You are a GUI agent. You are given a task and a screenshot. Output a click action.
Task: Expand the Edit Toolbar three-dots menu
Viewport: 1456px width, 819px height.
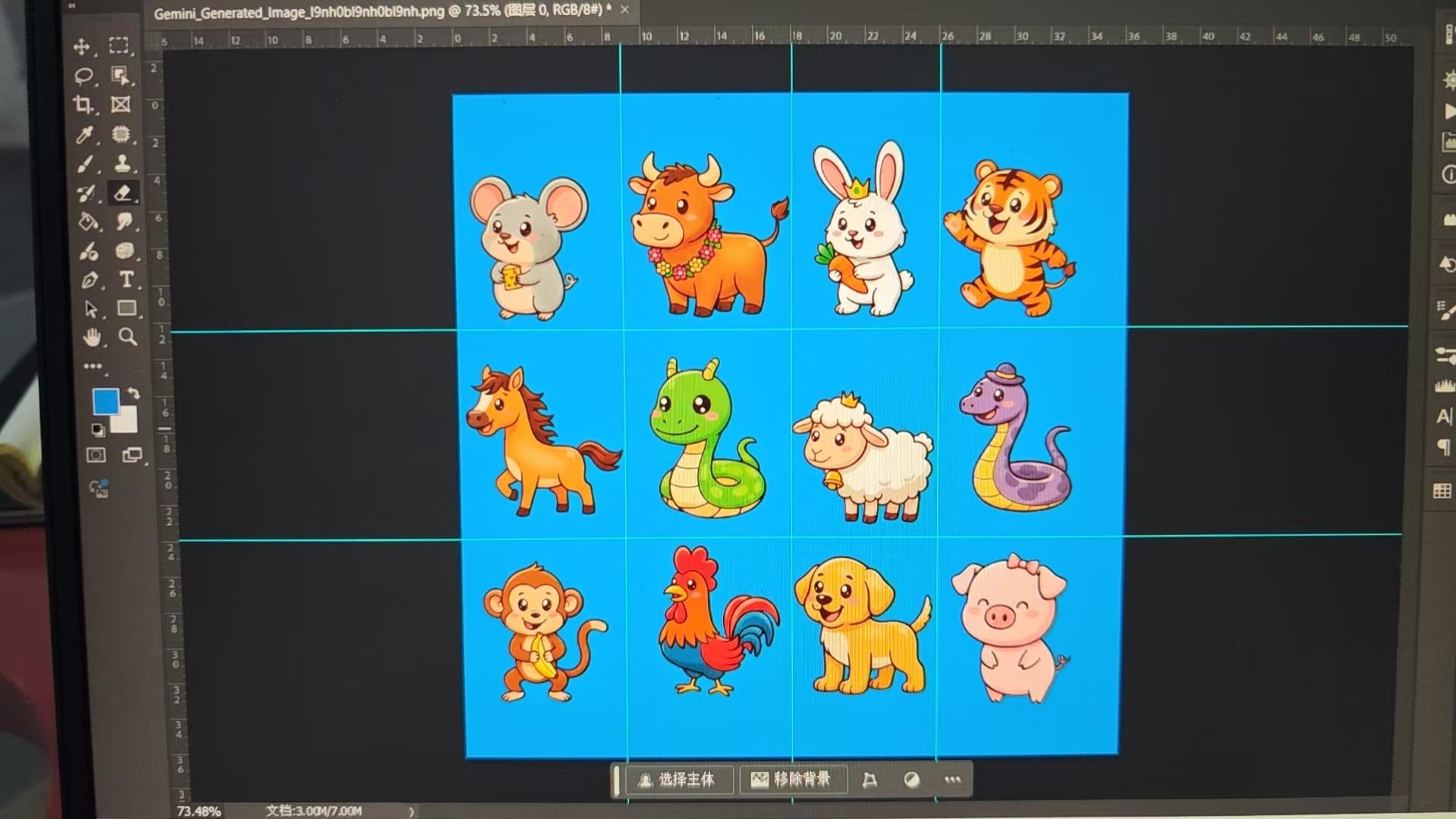pos(93,366)
